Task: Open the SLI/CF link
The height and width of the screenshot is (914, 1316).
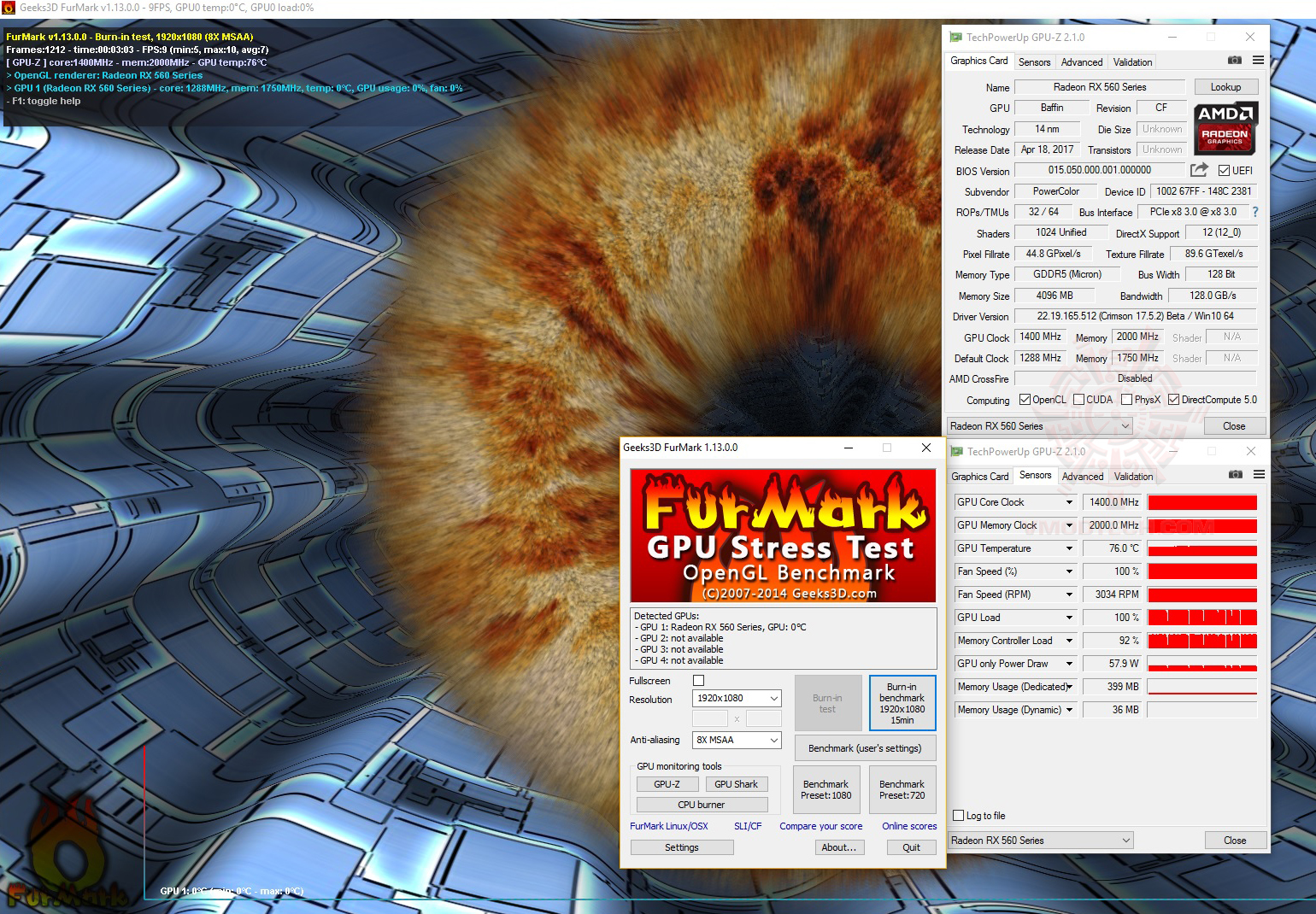Action: 748,826
